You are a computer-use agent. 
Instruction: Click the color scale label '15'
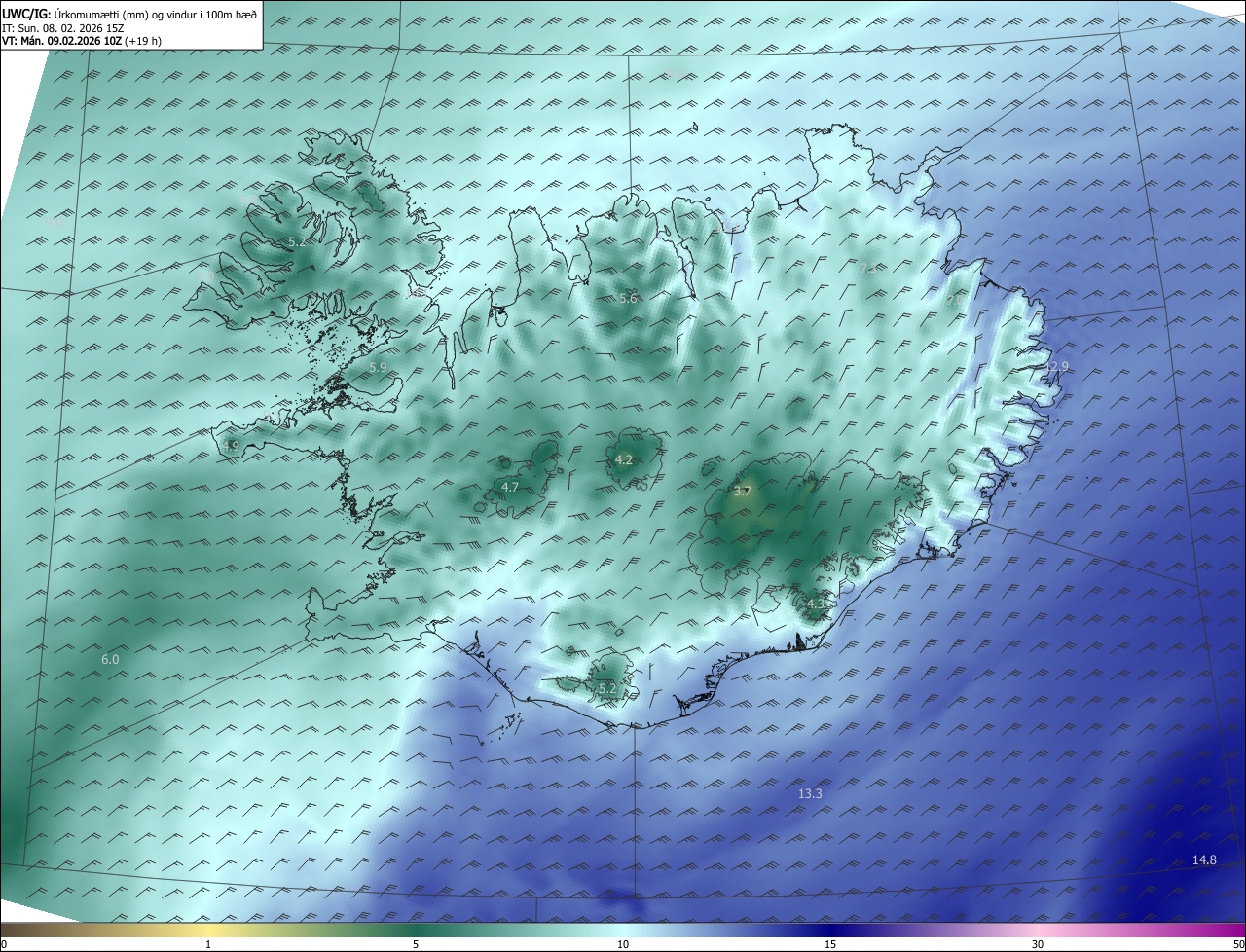coord(830,944)
